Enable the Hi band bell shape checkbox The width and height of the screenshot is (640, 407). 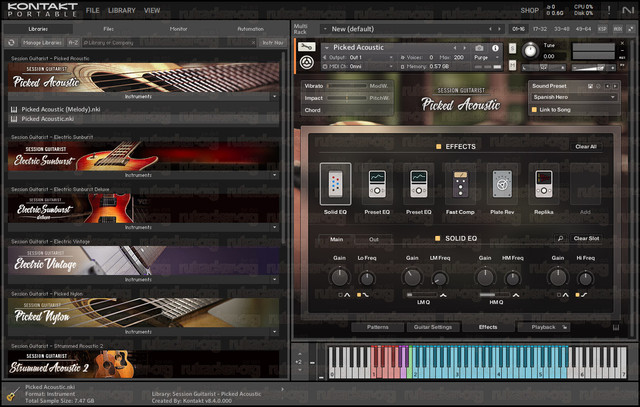coord(559,295)
